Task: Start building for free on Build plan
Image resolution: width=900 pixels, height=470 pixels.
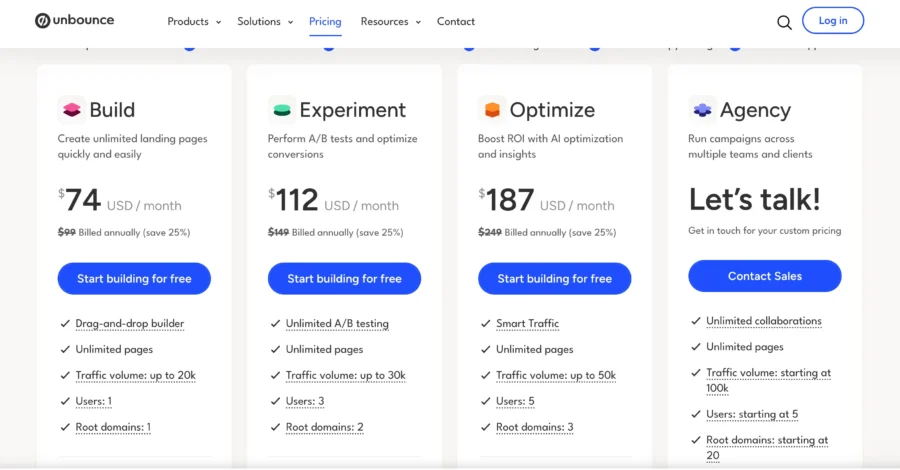Action: [134, 278]
